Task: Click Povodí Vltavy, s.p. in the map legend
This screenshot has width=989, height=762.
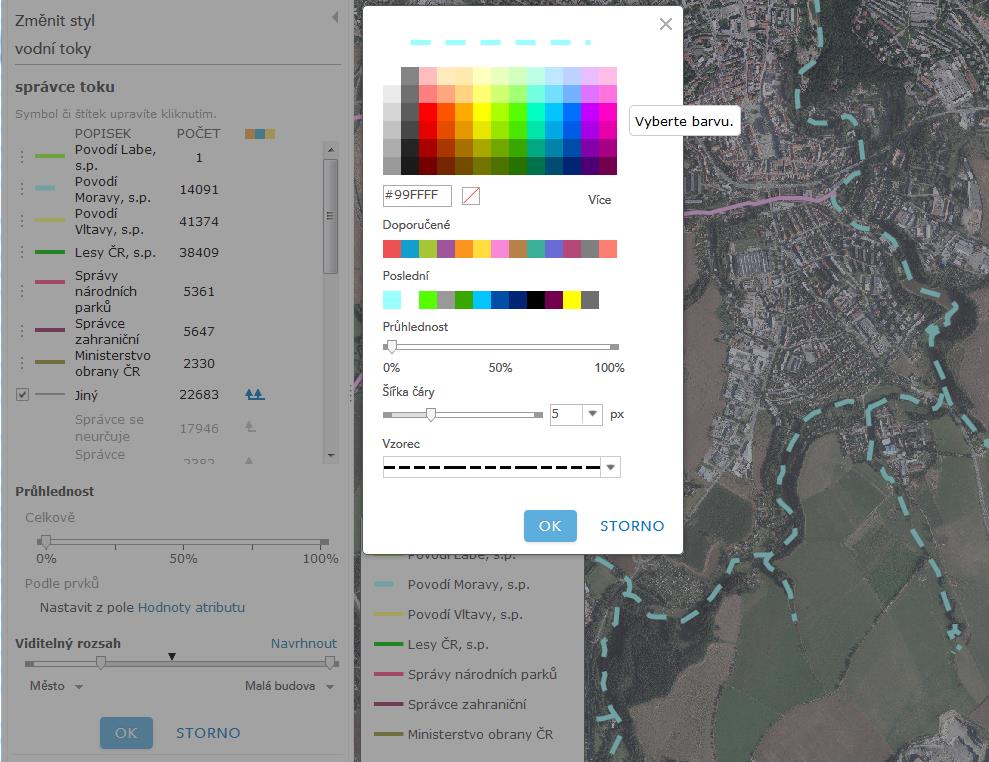Action: pos(465,614)
